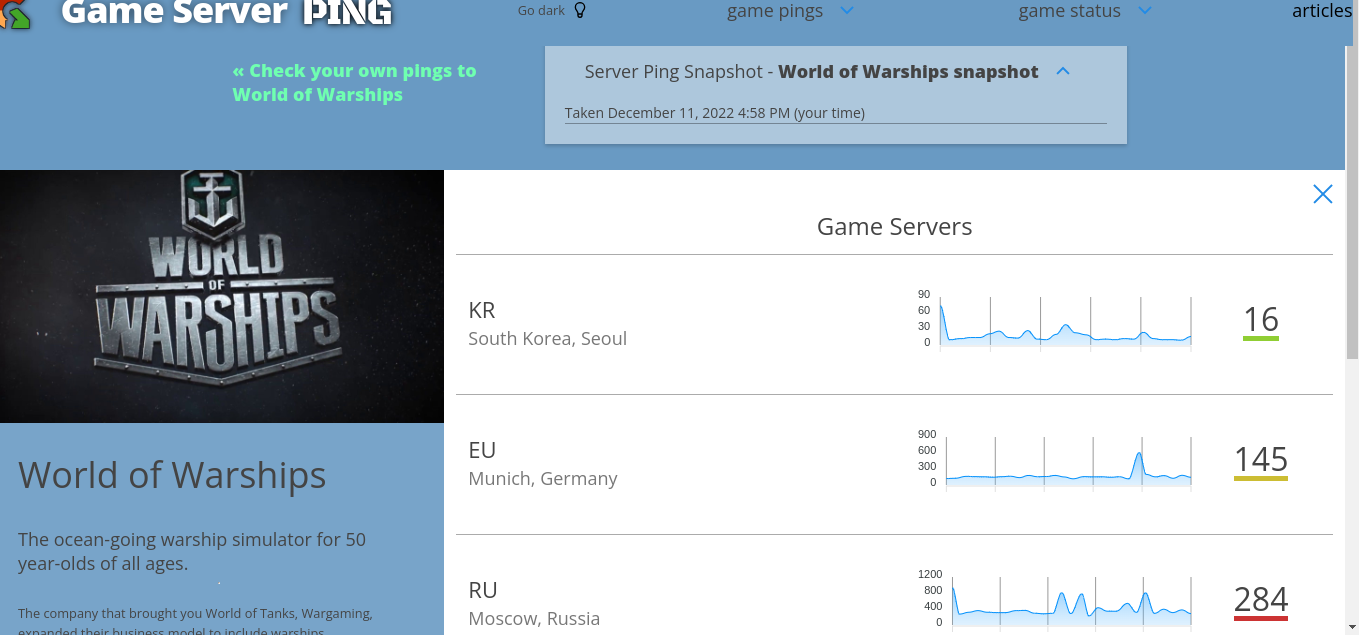Click the yellow indicator bar under 145
This screenshot has width=1359, height=635.
pyautogui.click(x=1261, y=479)
